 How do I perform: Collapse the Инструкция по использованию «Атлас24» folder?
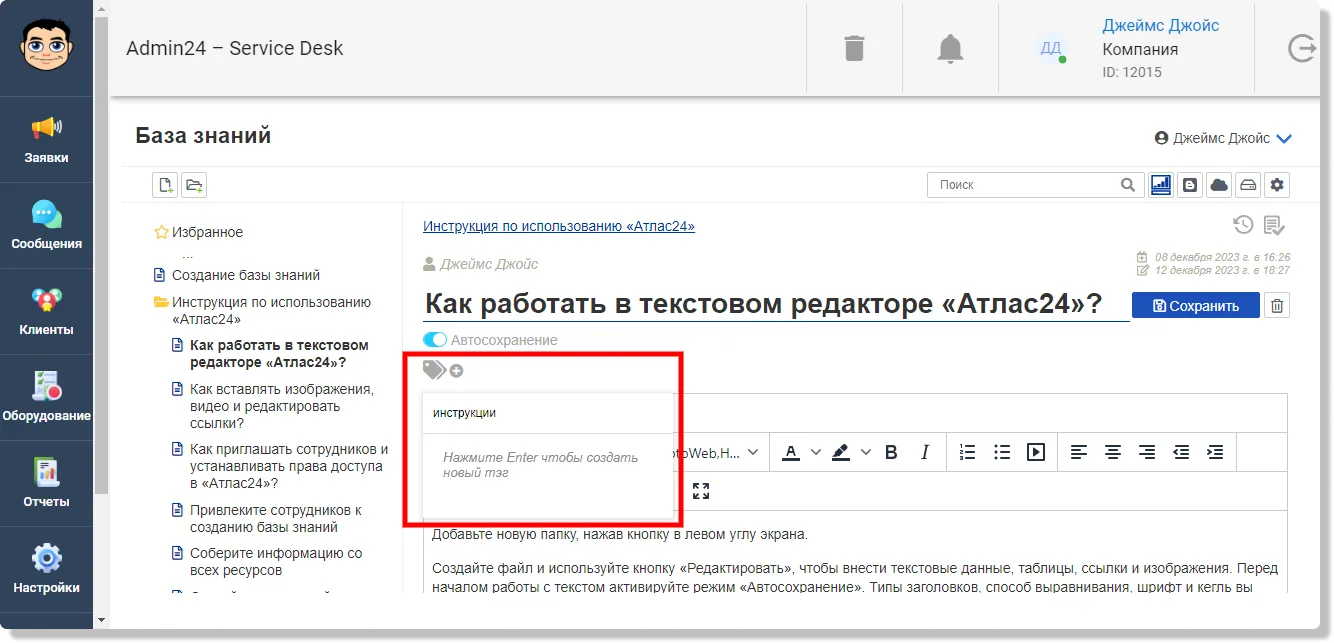pos(160,302)
